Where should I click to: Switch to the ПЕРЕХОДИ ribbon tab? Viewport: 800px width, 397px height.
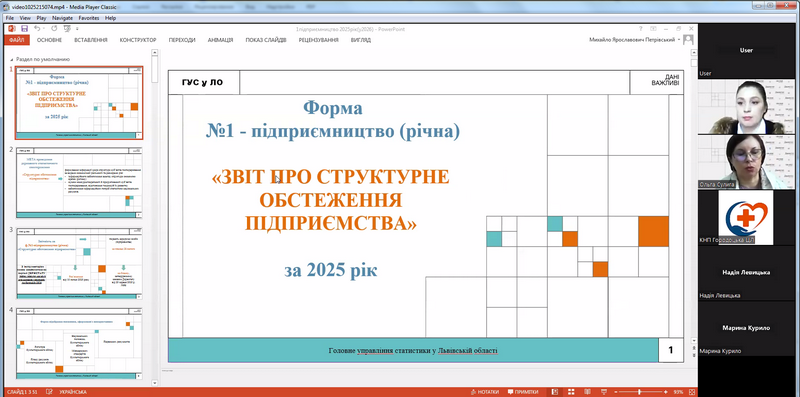coord(182,40)
